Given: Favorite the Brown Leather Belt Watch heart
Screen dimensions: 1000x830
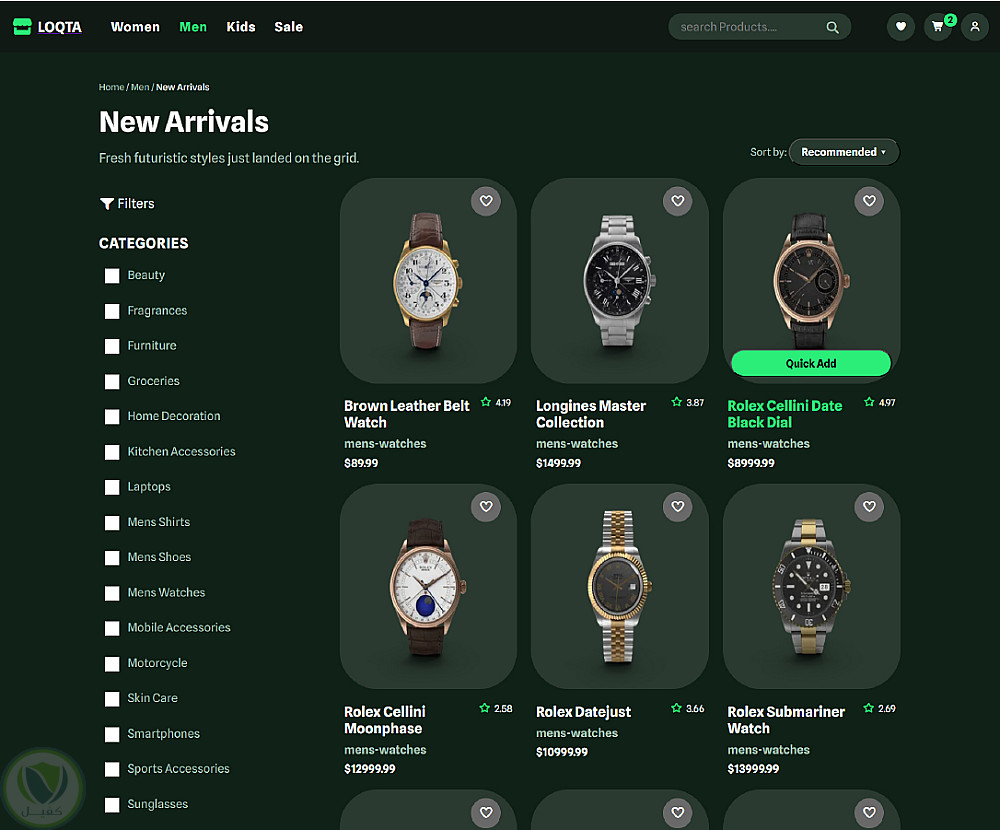Looking at the screenshot, I should (486, 201).
